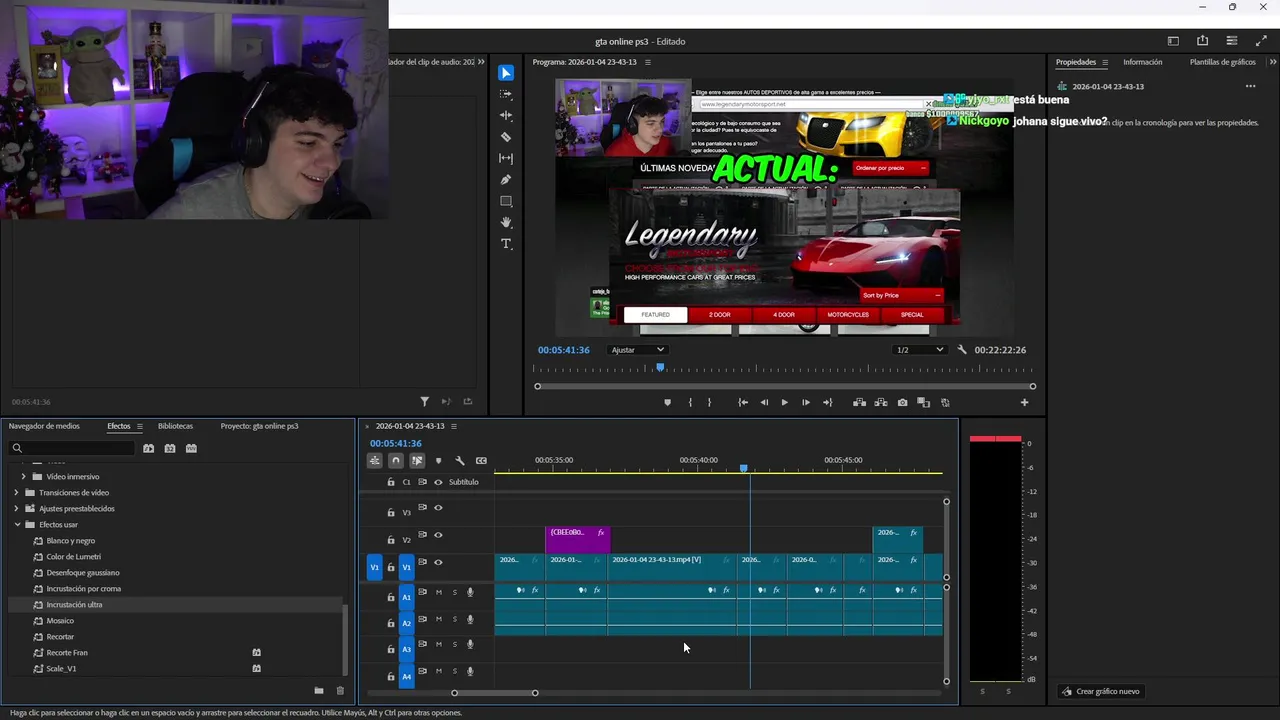Mark Out point in Program monitor
Viewport: 1280px width, 720px height.
click(x=710, y=403)
